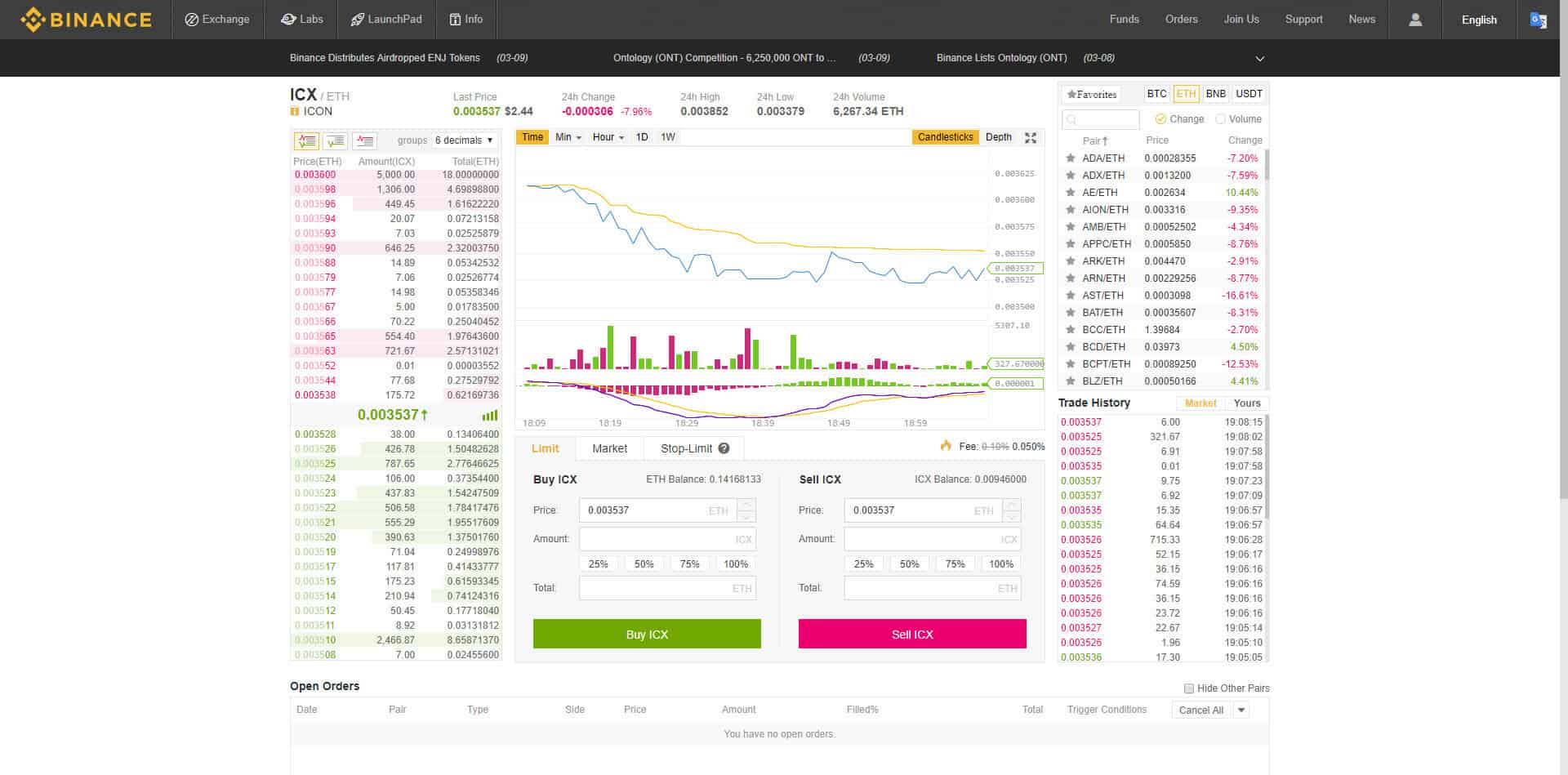Click the Stop-Limit help question icon

(724, 448)
